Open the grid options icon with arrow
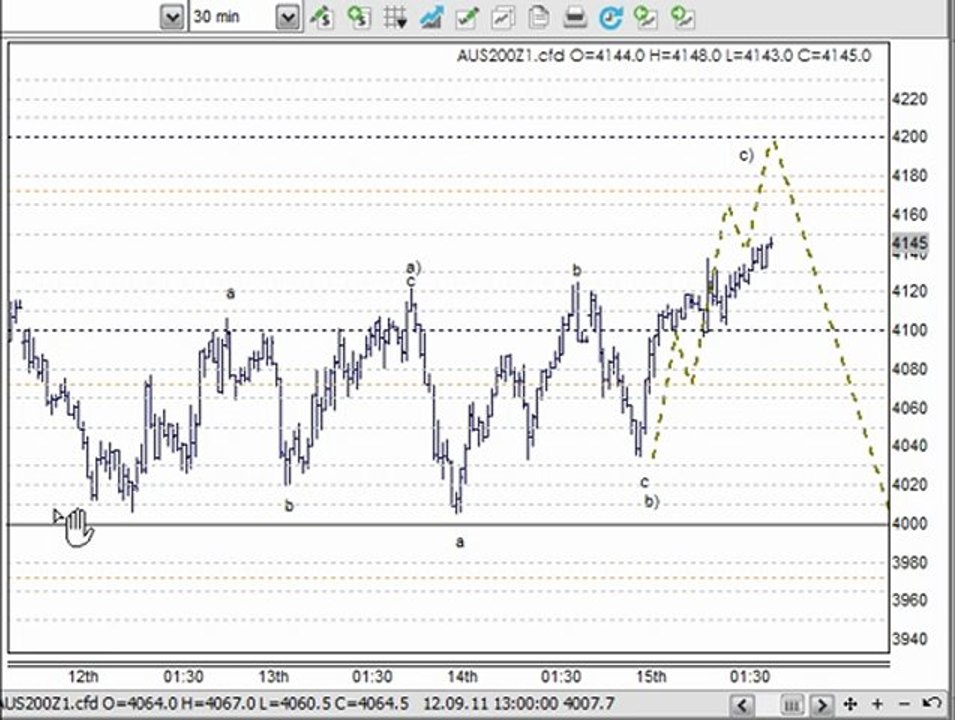955x720 pixels. click(x=395, y=17)
